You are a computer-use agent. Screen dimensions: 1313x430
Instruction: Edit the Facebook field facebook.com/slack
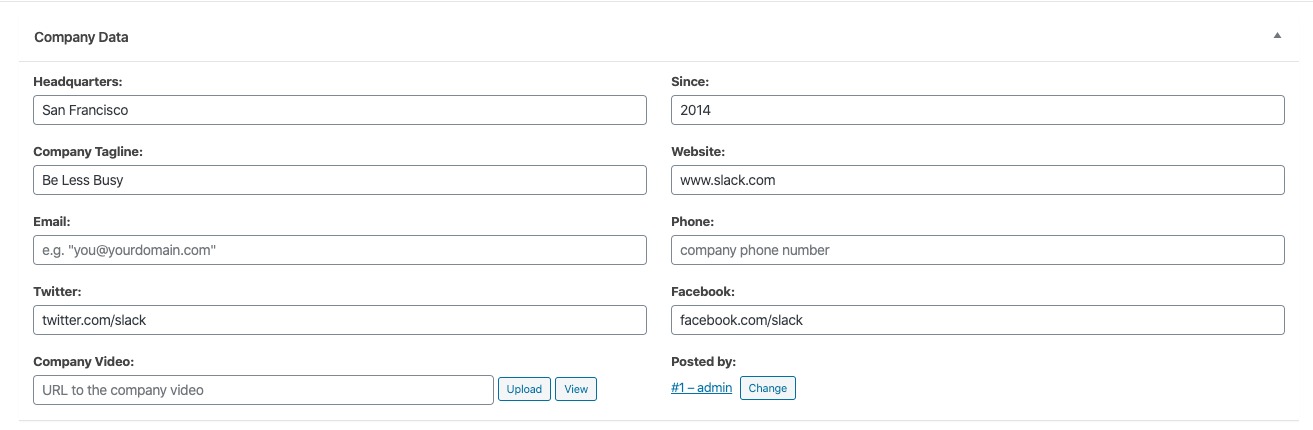tap(977, 320)
